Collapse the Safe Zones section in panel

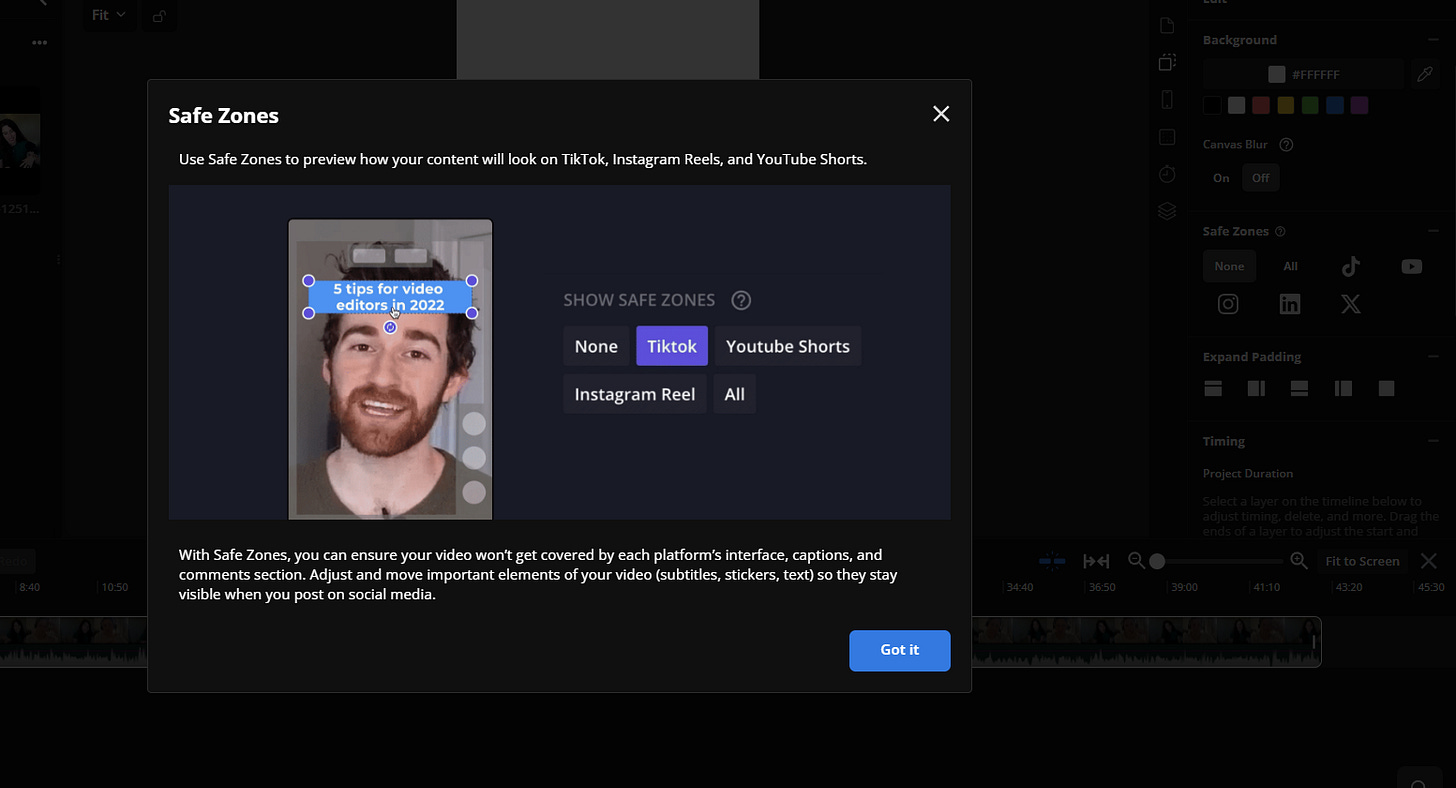click(x=1433, y=231)
